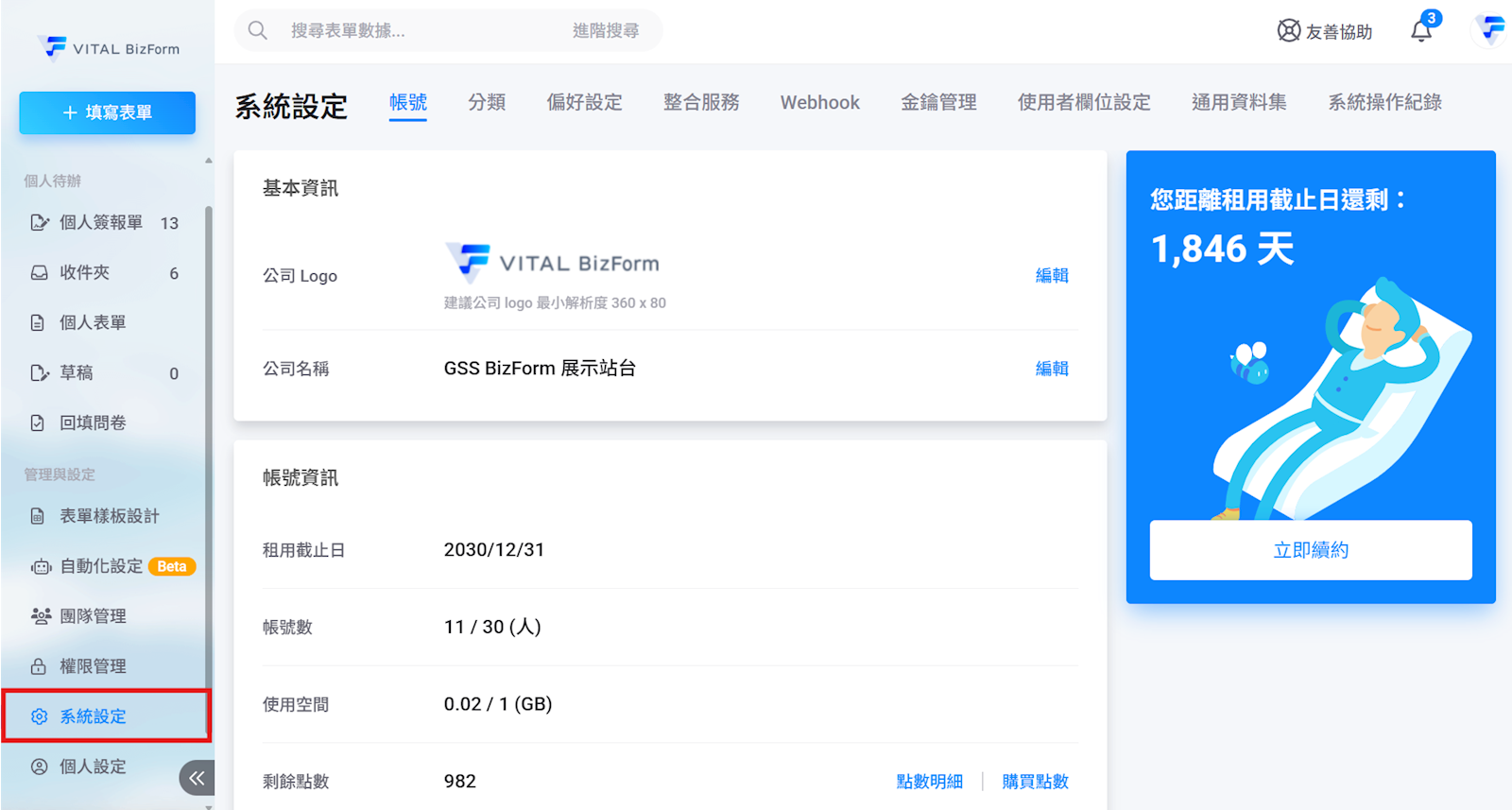Click the 購買點數 link

click(x=1035, y=782)
